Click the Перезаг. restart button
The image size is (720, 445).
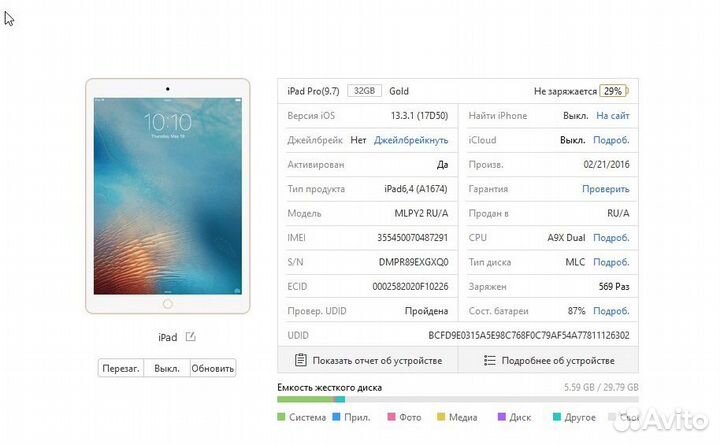pyautogui.click(x=121, y=368)
